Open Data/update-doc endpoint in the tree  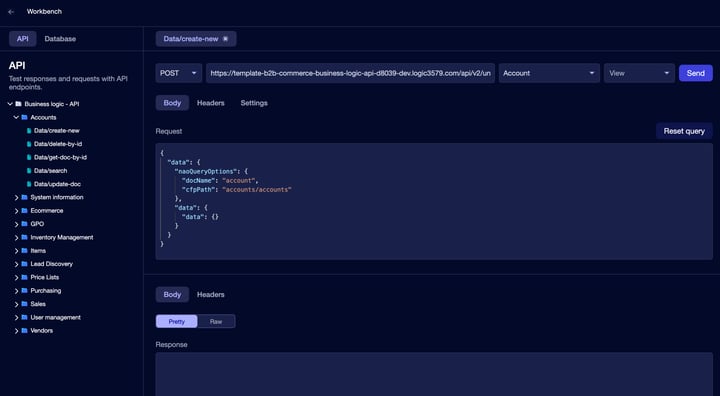click(57, 184)
